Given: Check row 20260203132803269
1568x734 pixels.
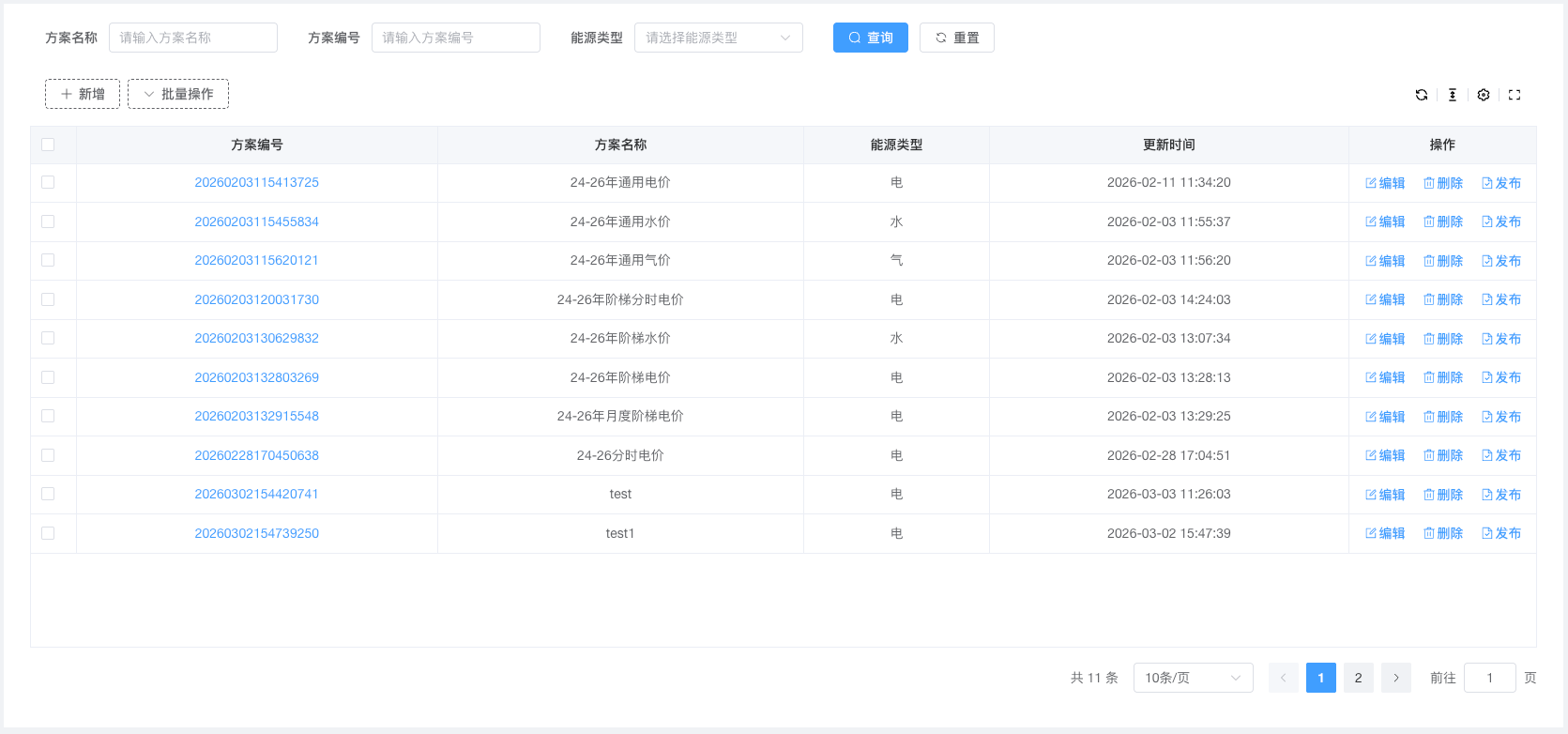Looking at the screenshot, I should click(x=48, y=377).
